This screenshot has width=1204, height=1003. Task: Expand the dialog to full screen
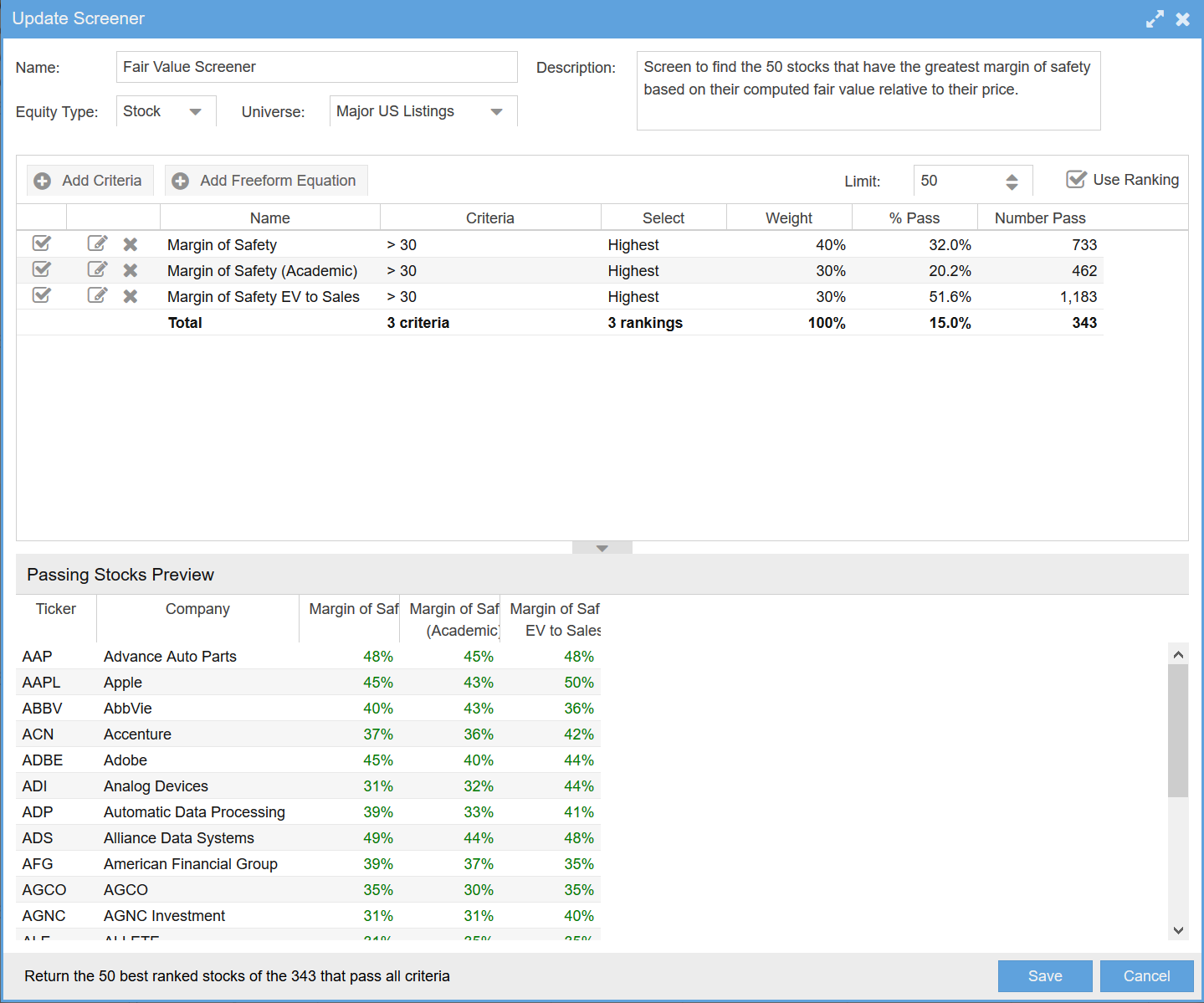point(1155,19)
